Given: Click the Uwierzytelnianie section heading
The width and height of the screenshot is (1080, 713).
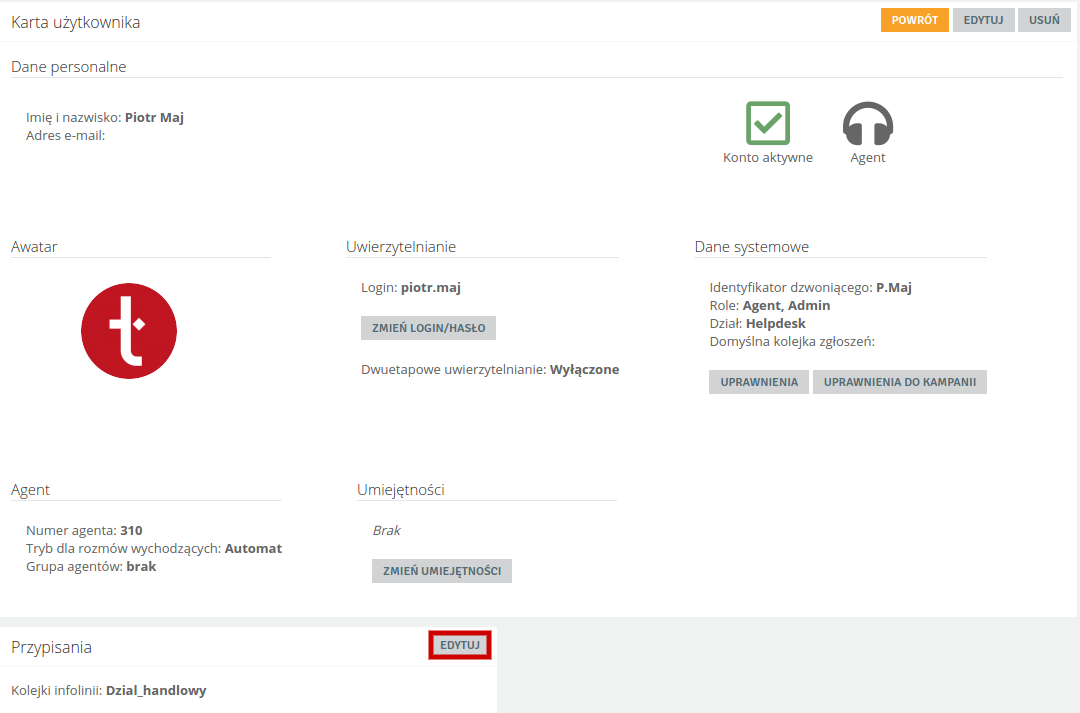Looking at the screenshot, I should tap(401, 247).
